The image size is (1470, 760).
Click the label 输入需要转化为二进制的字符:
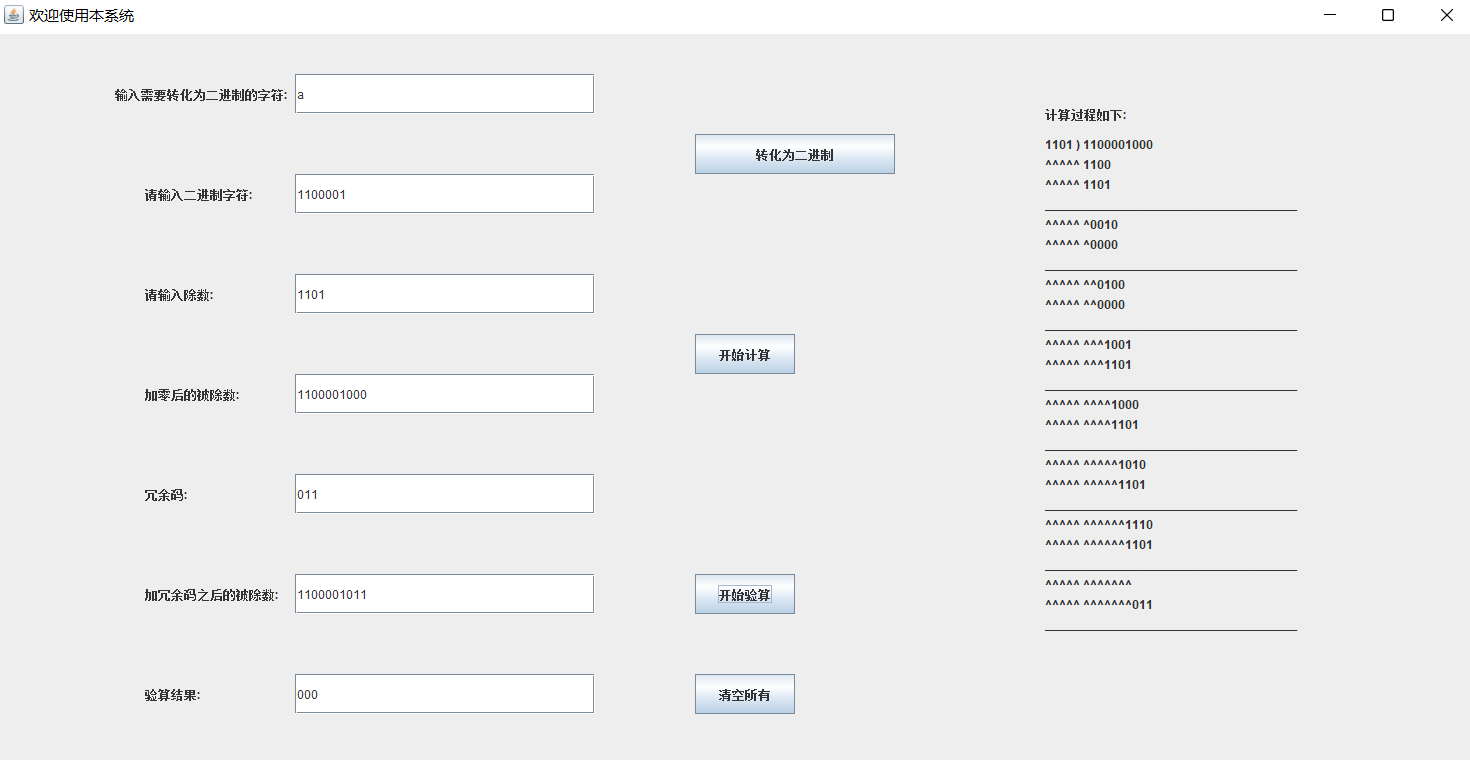(201, 95)
